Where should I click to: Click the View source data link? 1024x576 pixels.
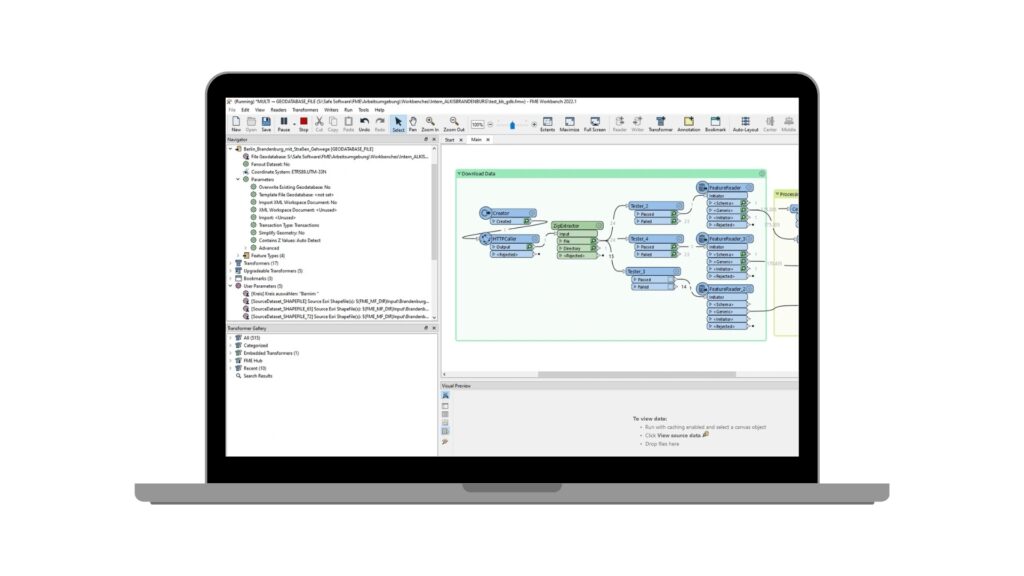[679, 436]
